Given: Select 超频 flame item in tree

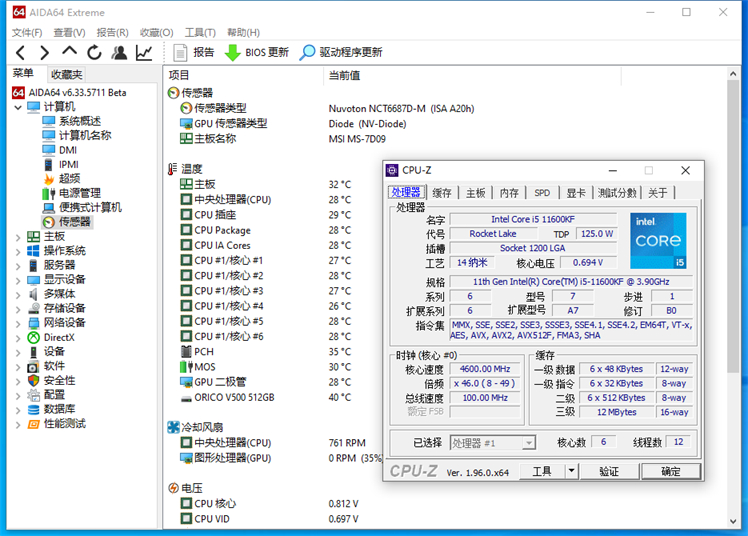Looking at the screenshot, I should point(69,178).
